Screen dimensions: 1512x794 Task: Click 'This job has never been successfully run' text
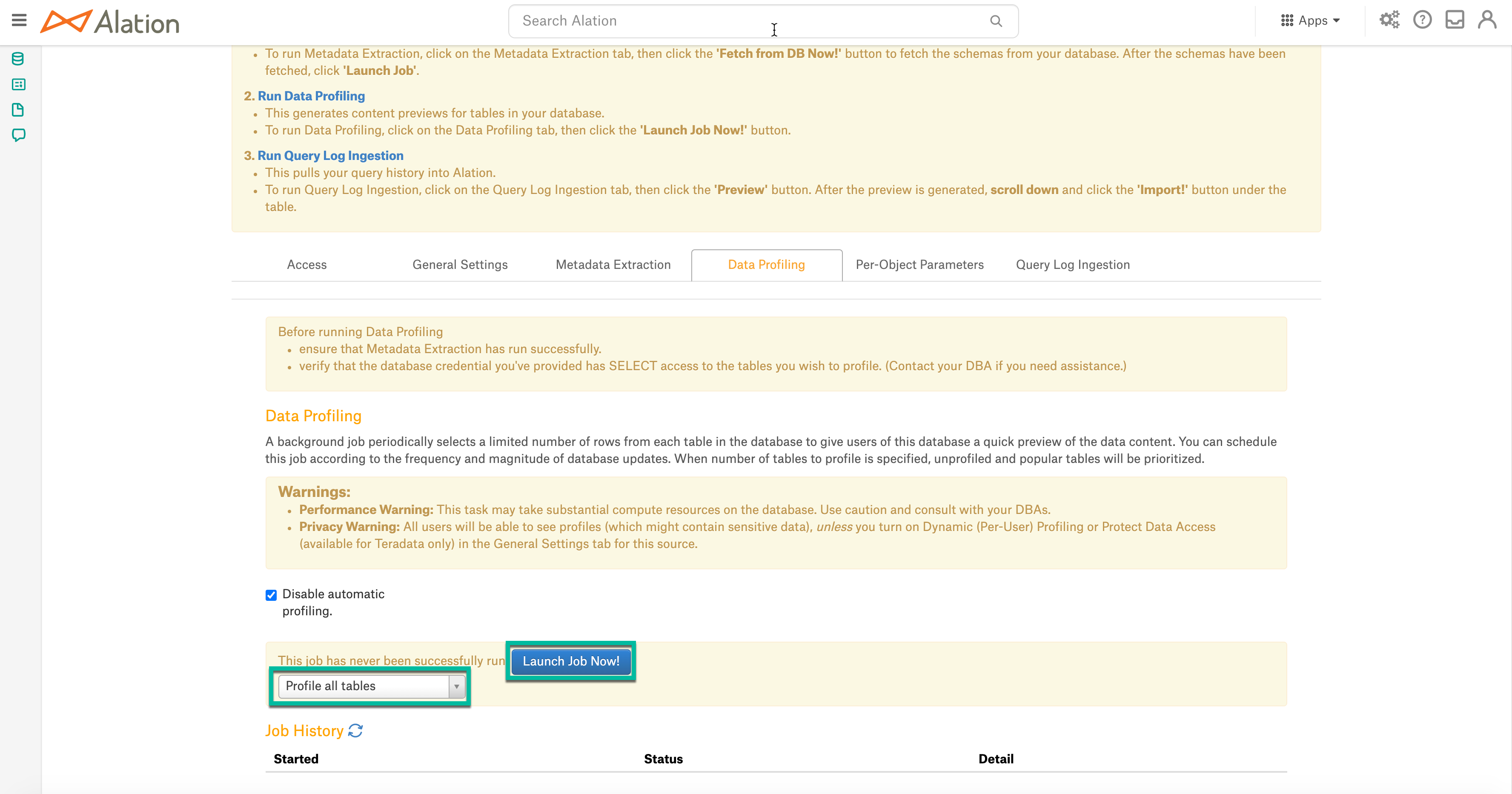392,661
